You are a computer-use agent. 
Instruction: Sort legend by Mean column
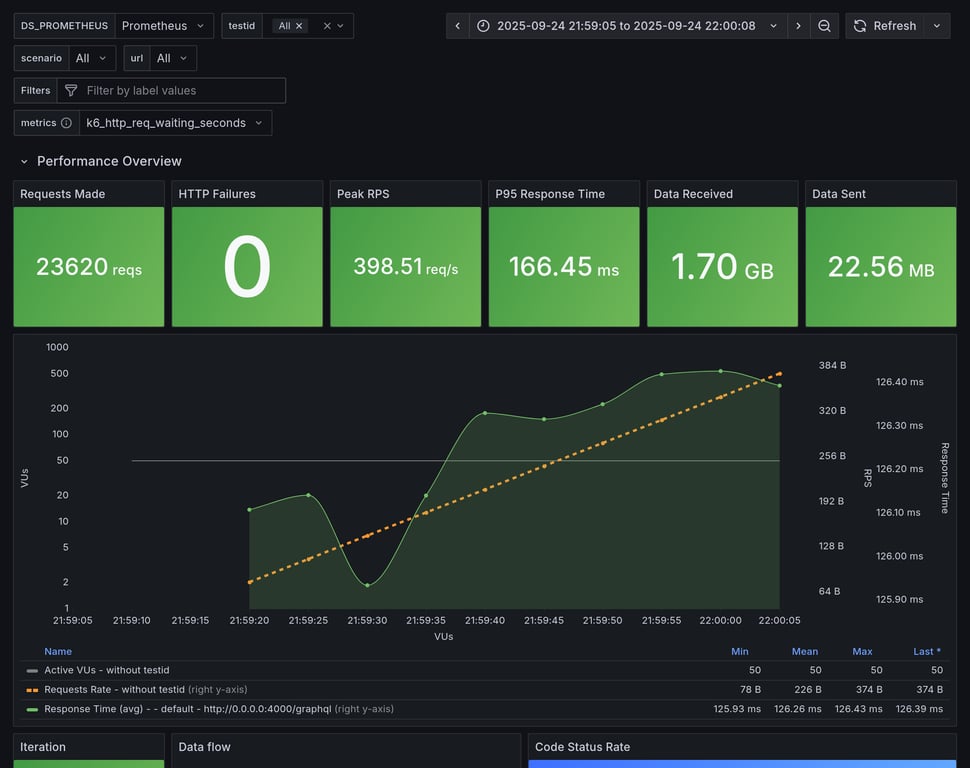(x=805, y=651)
